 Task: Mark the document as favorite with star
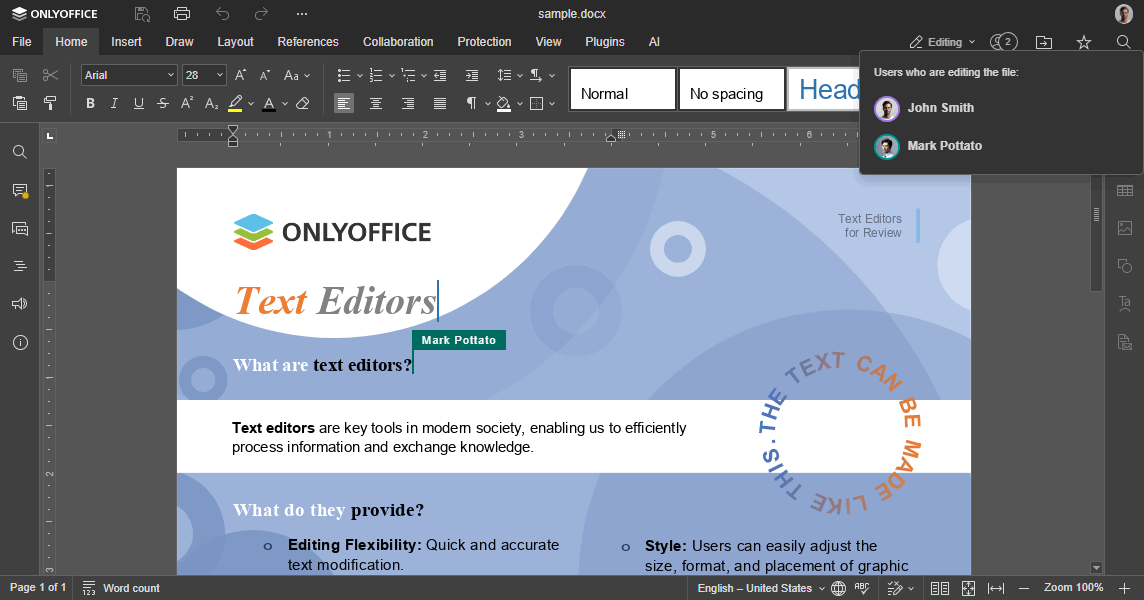(1084, 42)
